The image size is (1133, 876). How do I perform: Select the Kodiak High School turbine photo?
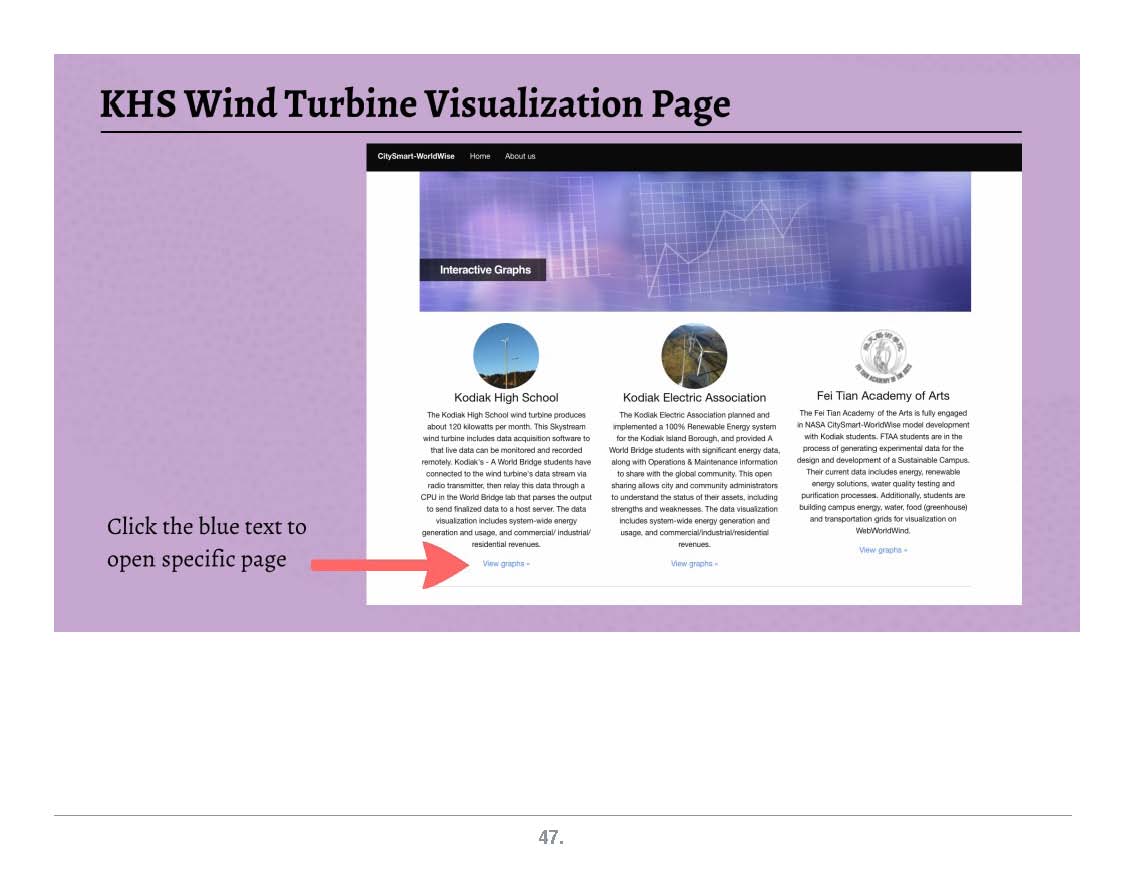tap(506, 356)
